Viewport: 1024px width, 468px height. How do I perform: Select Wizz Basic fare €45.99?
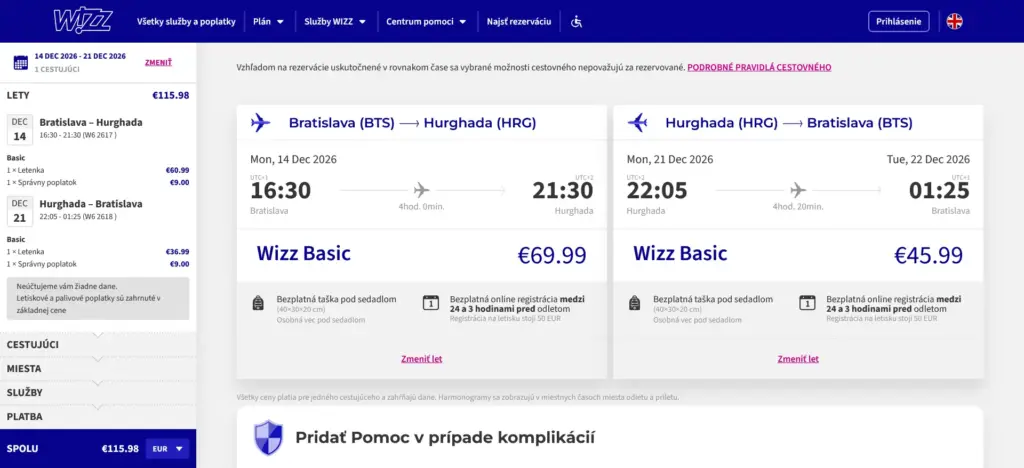798,255
